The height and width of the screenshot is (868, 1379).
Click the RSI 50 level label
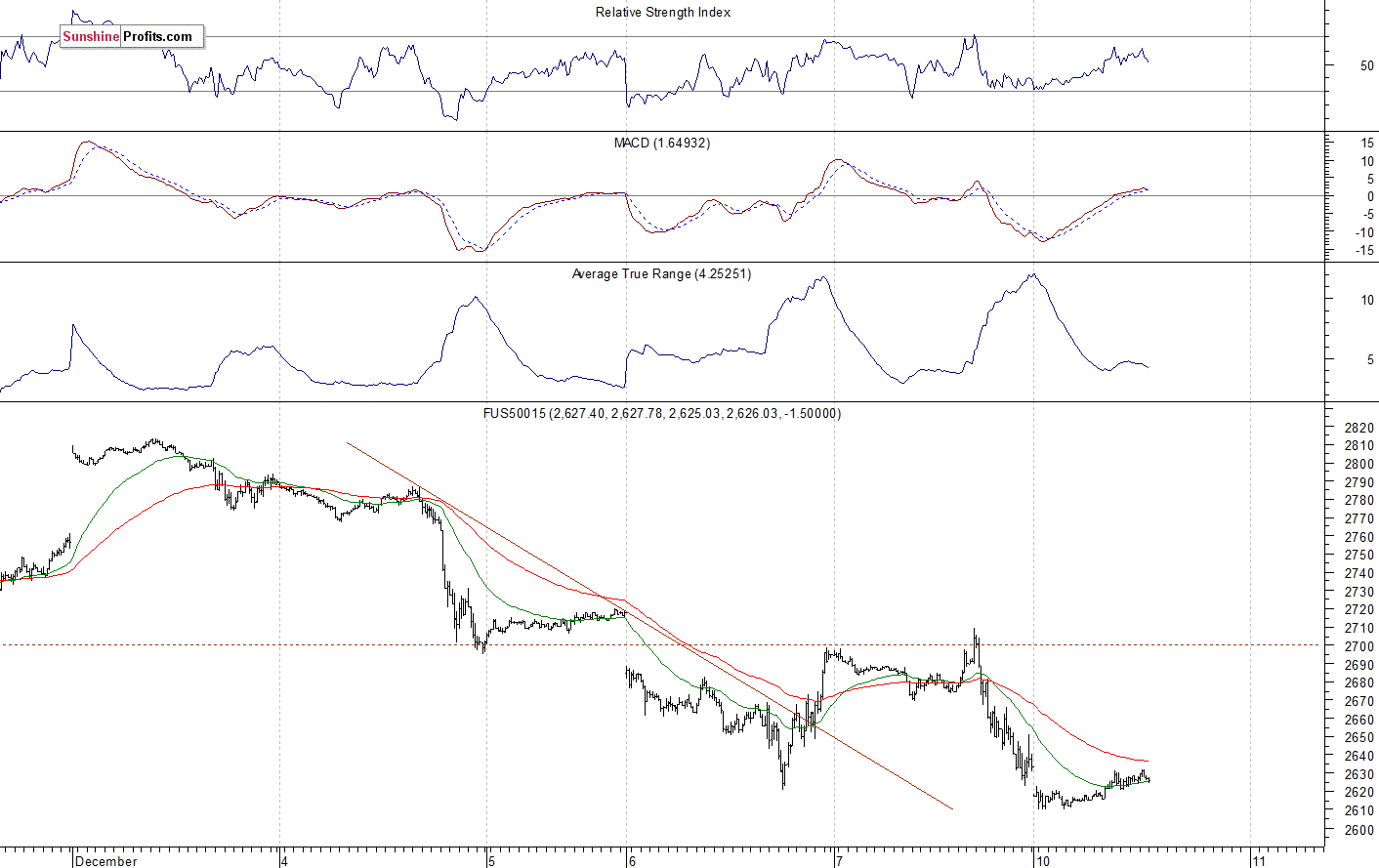(1367, 66)
